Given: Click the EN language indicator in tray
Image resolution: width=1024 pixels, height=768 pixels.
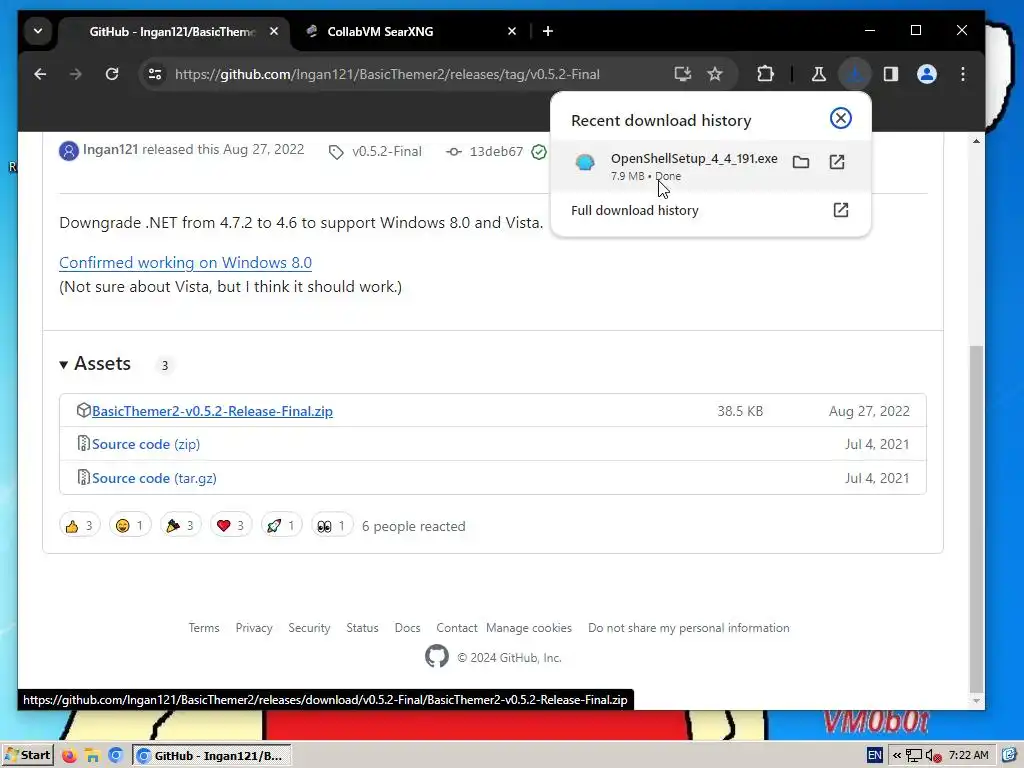Looking at the screenshot, I should click(874, 756).
